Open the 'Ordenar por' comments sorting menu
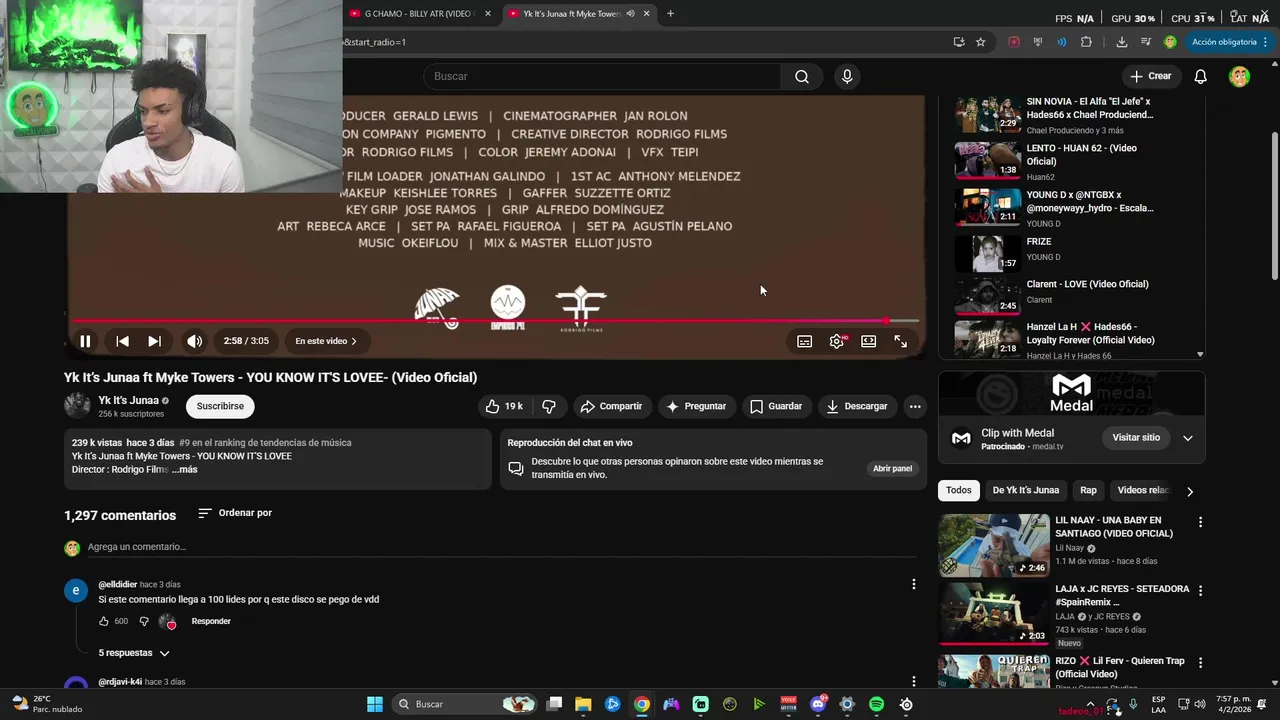This screenshot has height=720, width=1280. (x=235, y=513)
